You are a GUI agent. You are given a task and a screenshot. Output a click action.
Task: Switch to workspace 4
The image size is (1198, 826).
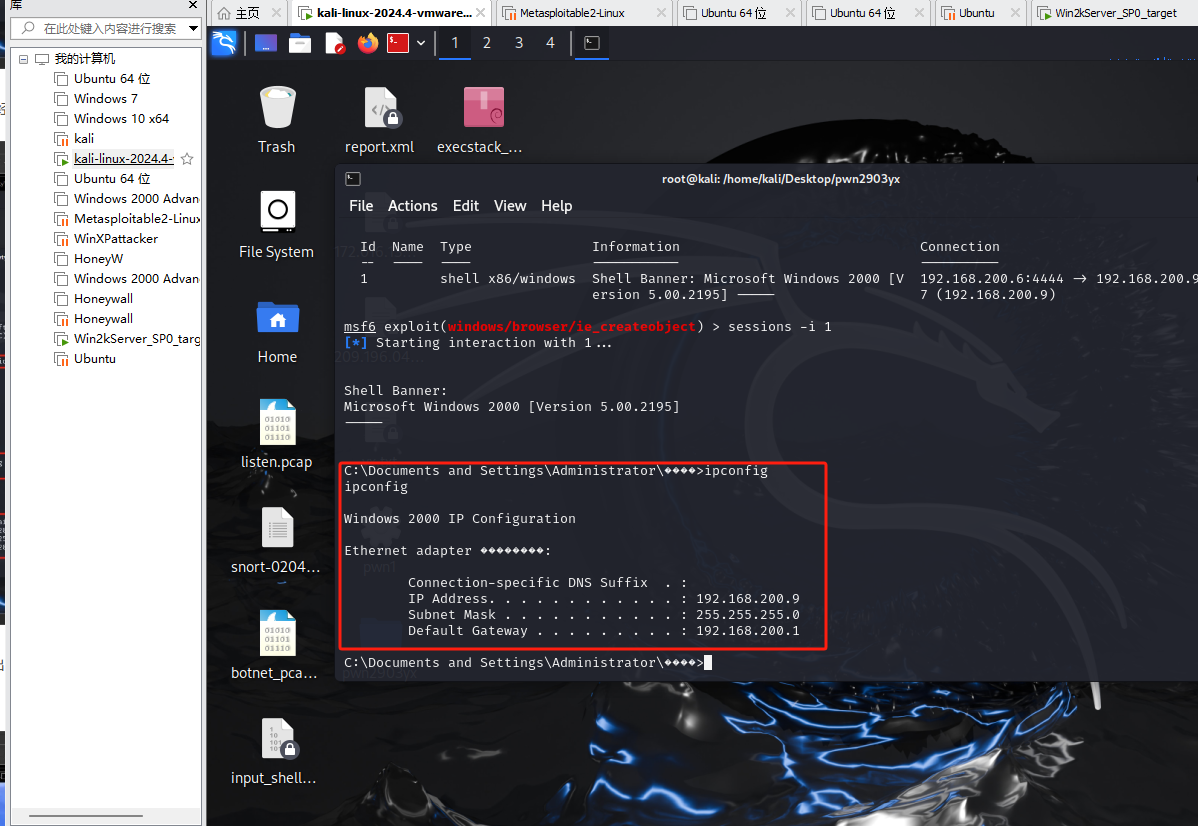[x=550, y=43]
